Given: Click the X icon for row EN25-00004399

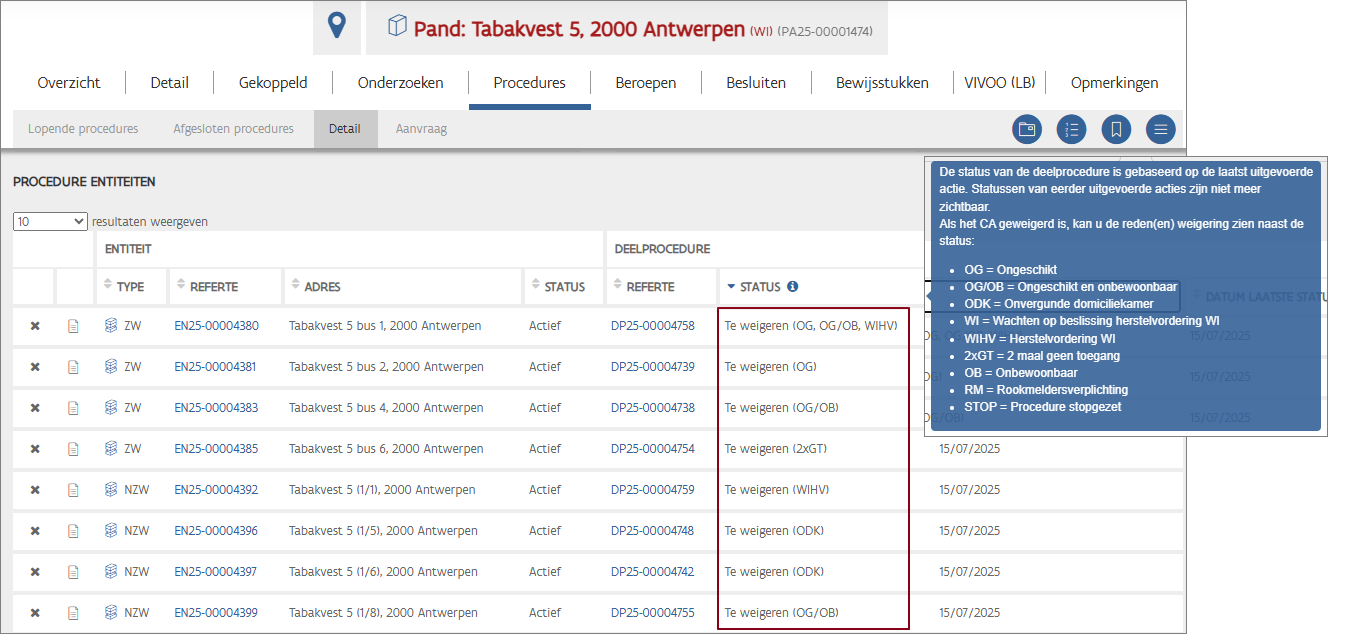Looking at the screenshot, I should pos(35,613).
